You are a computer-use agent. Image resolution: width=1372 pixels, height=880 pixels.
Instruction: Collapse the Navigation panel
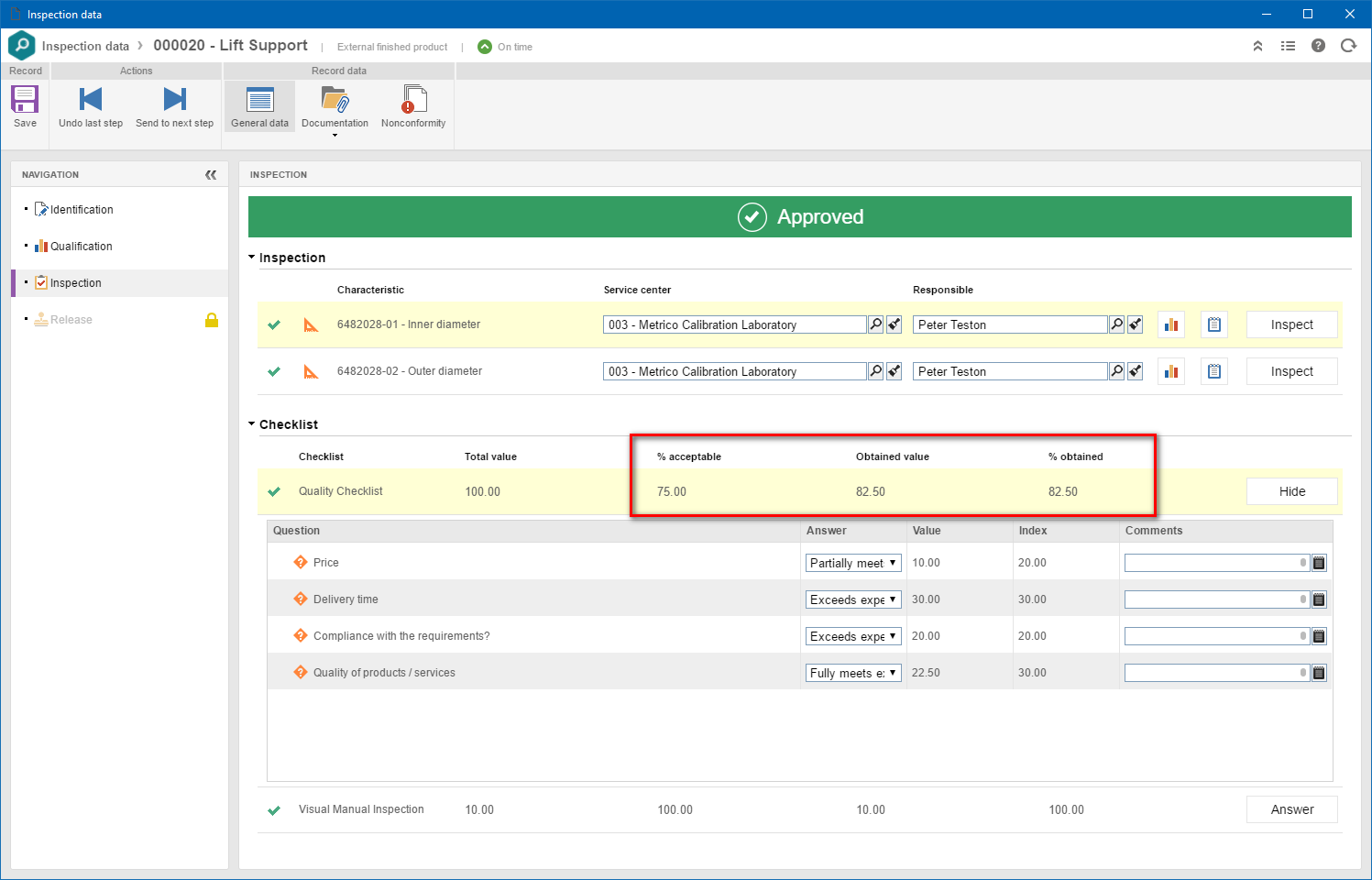pos(211,174)
